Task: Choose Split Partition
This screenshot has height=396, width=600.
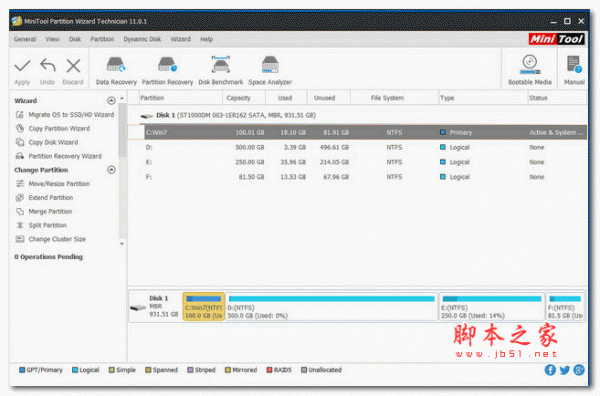Action: (41, 225)
